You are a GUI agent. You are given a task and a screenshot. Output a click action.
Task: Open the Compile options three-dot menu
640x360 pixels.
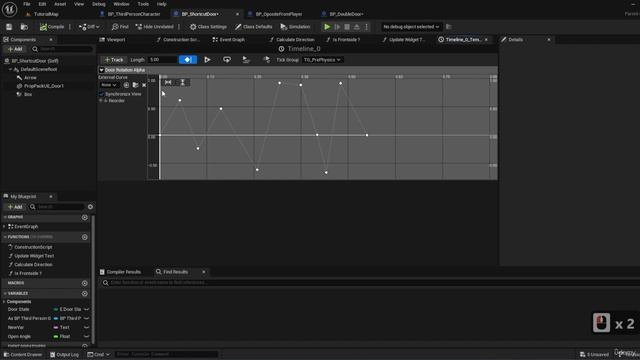(x=70, y=27)
